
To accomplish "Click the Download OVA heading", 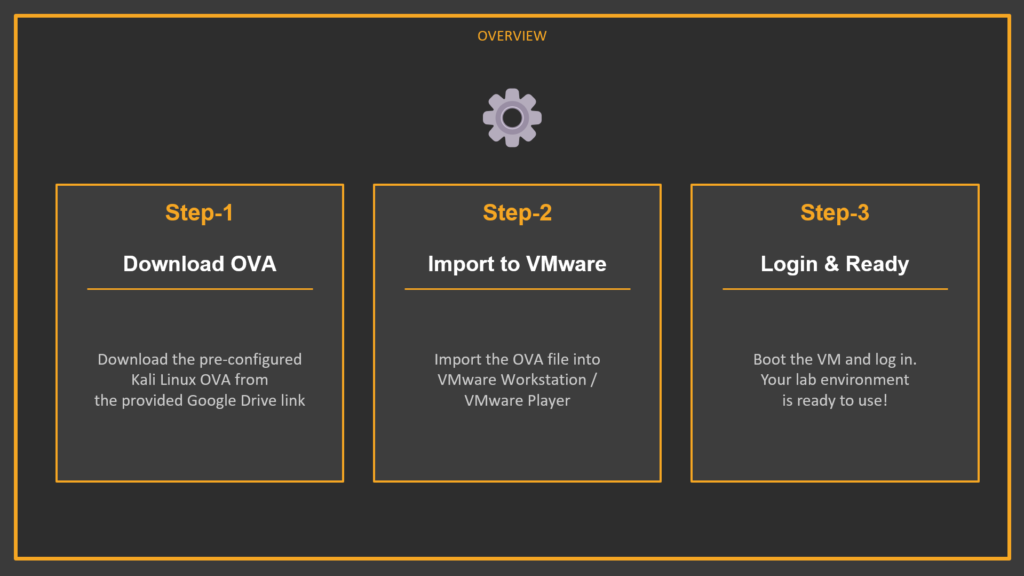I will pyautogui.click(x=199, y=264).
